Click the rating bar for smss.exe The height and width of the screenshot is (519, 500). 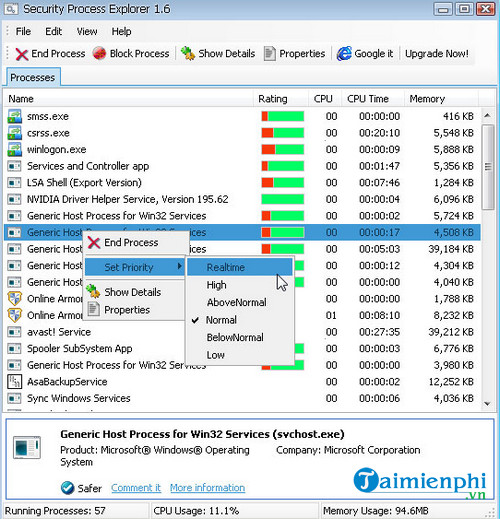coord(283,116)
